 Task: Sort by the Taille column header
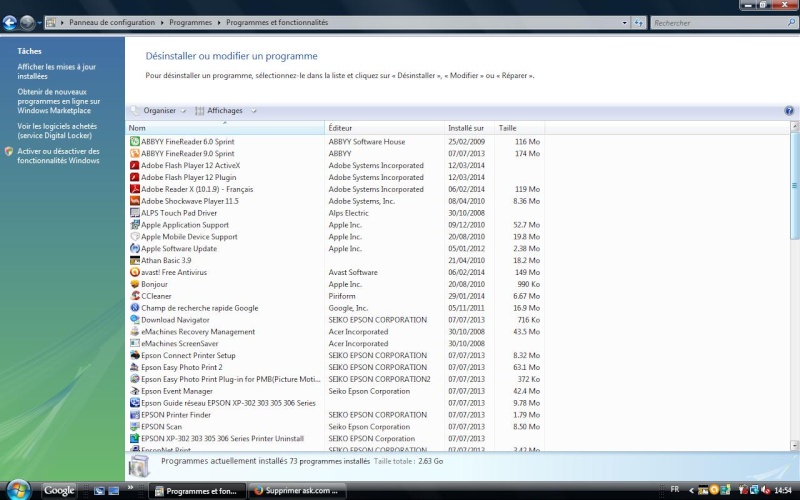pyautogui.click(x=519, y=128)
